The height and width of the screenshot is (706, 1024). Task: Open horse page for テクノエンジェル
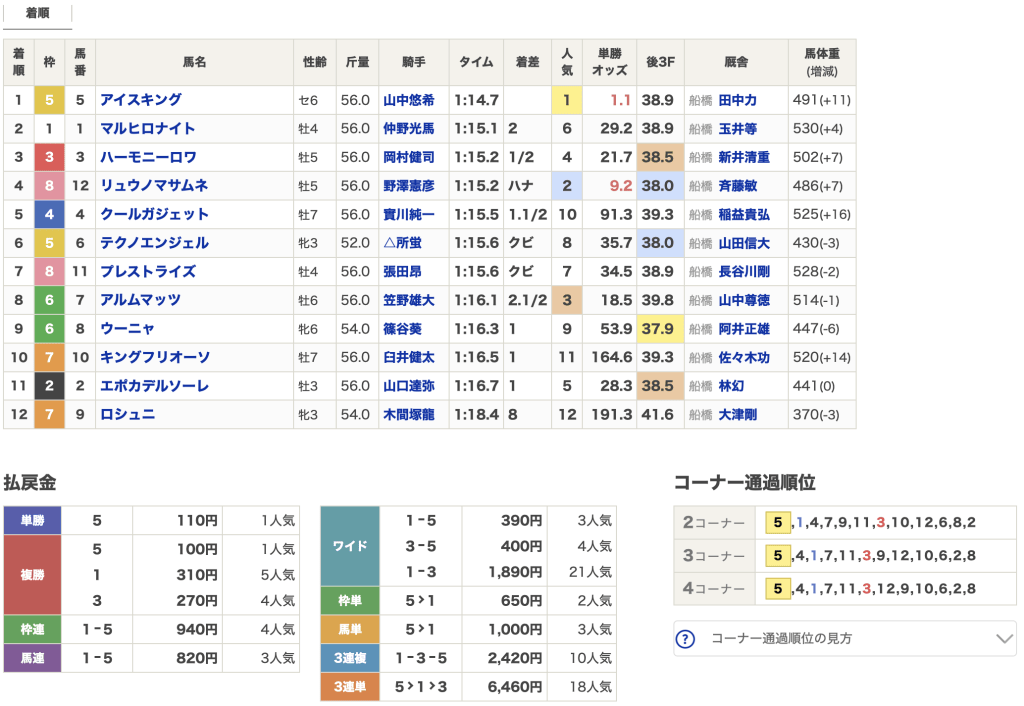[x=154, y=243]
